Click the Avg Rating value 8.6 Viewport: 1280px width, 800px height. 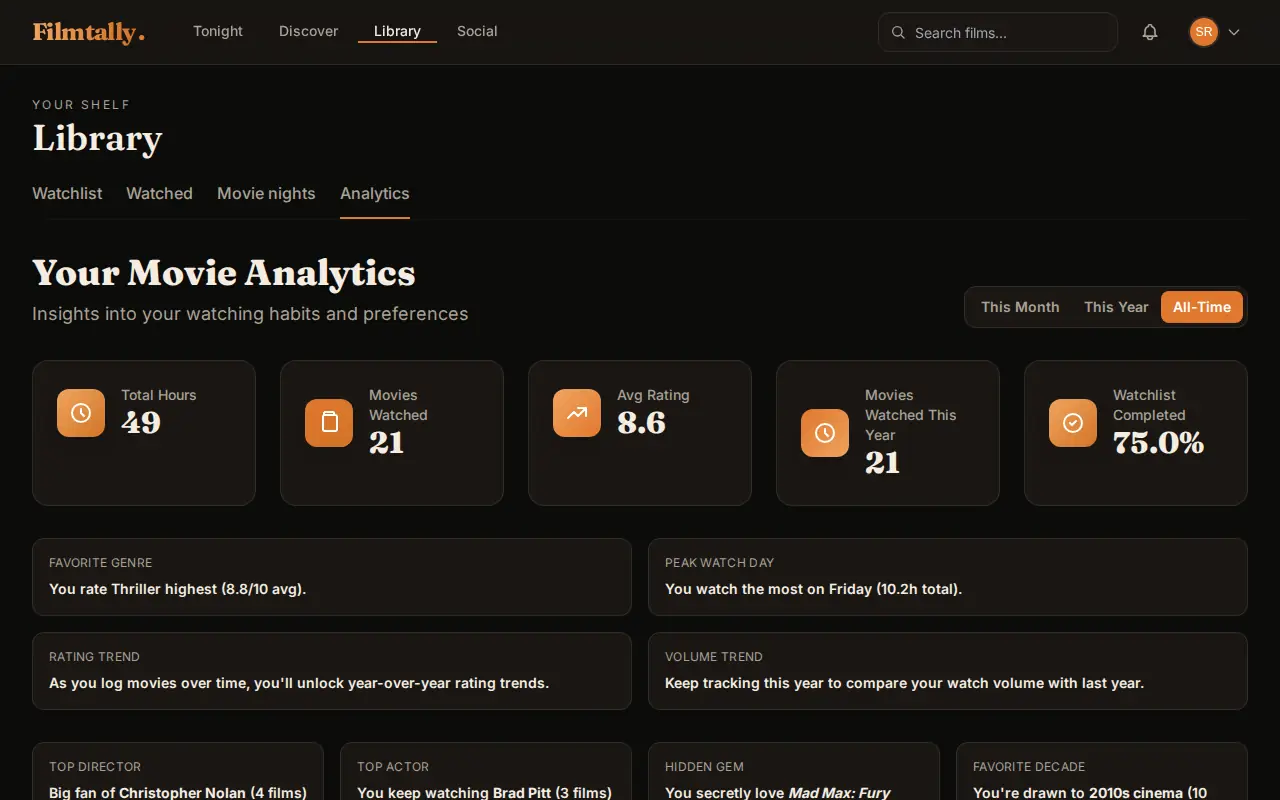point(641,423)
